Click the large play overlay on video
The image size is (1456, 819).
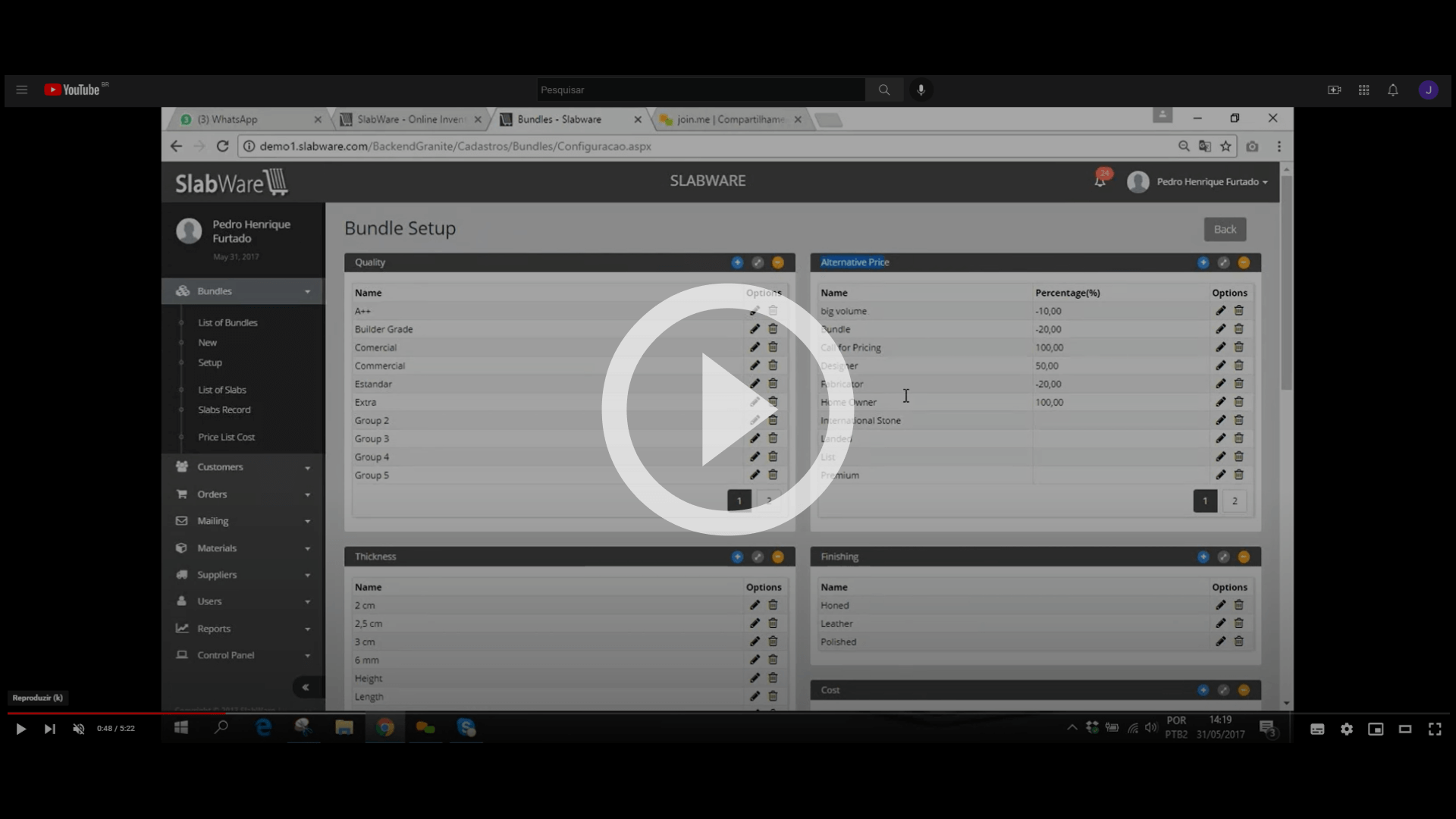(x=727, y=409)
